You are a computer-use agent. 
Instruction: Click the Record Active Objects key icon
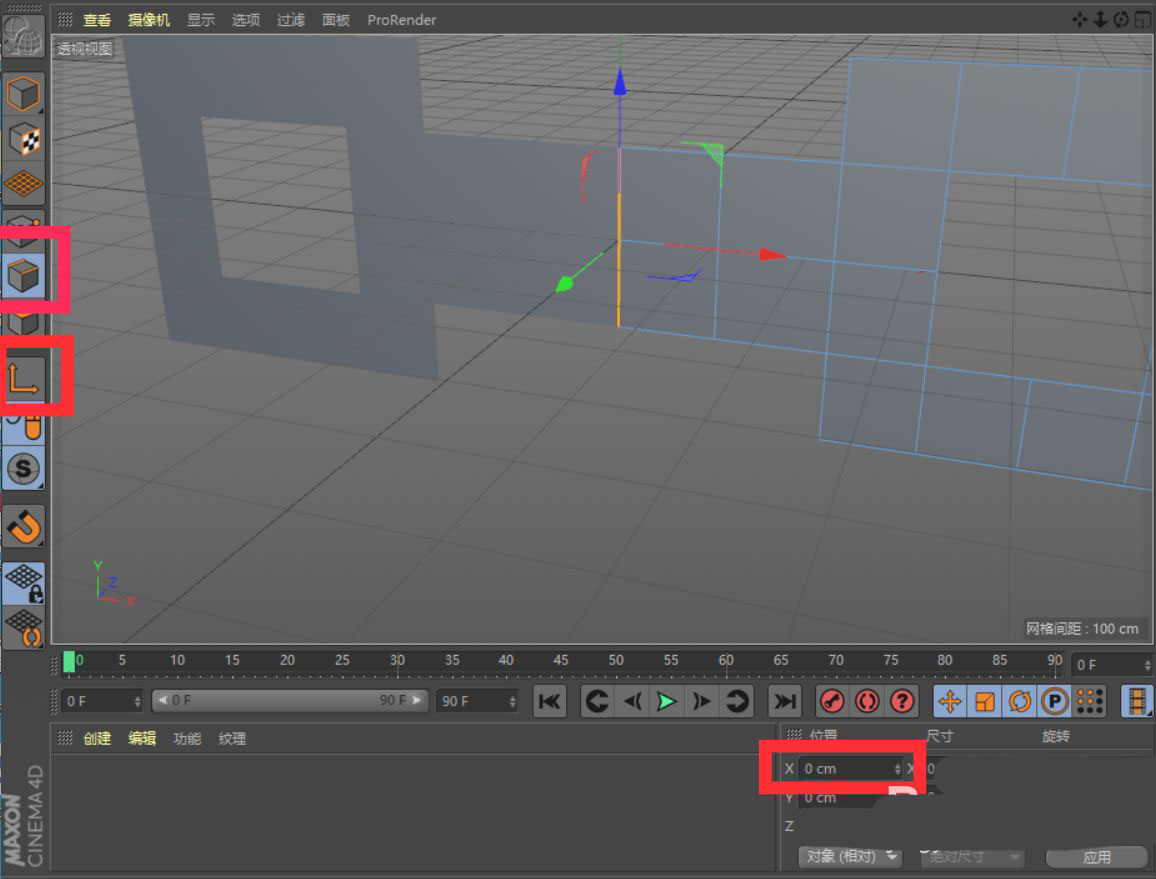pos(831,701)
